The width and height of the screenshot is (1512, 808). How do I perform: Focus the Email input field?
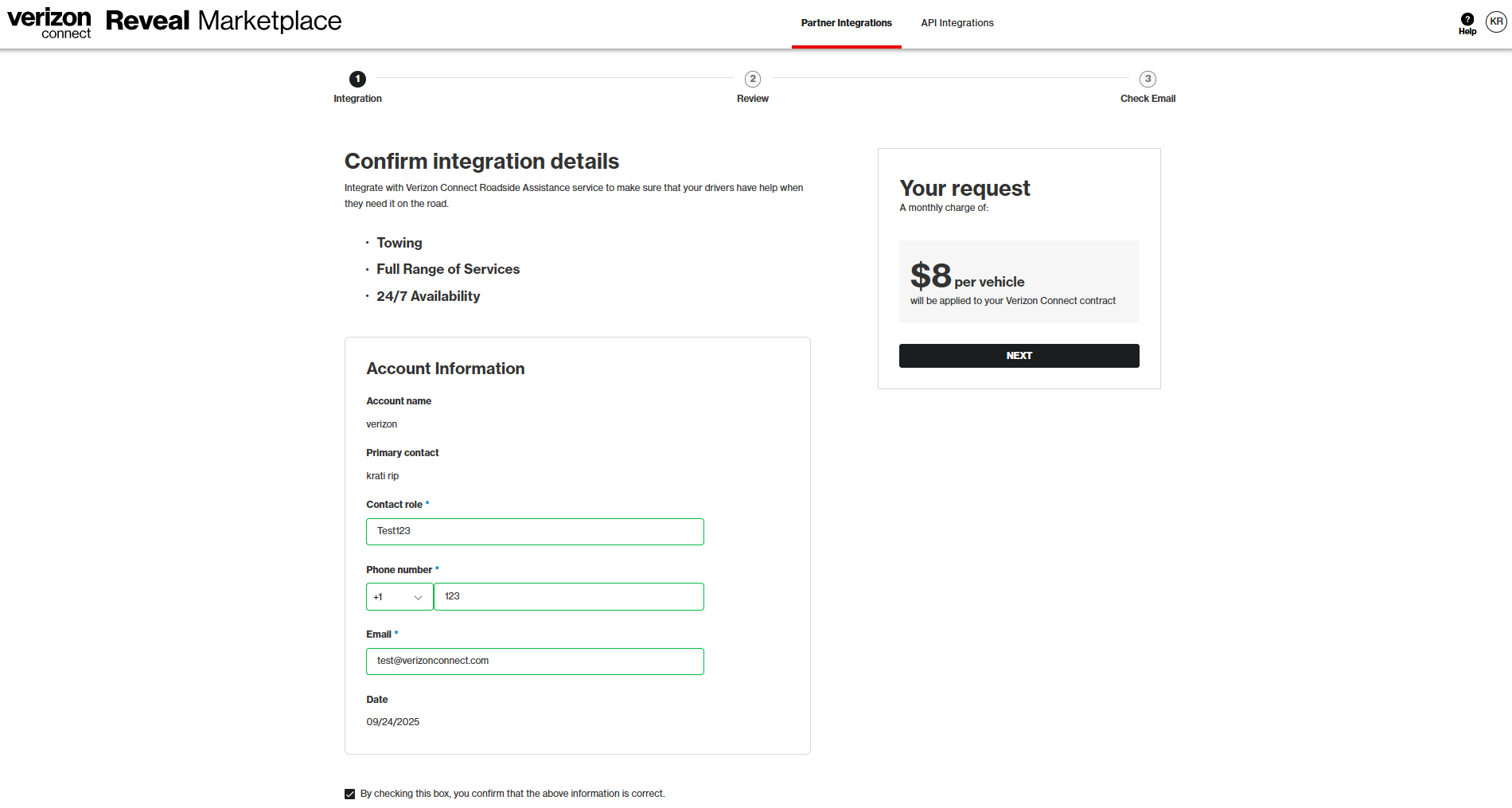tap(535, 662)
